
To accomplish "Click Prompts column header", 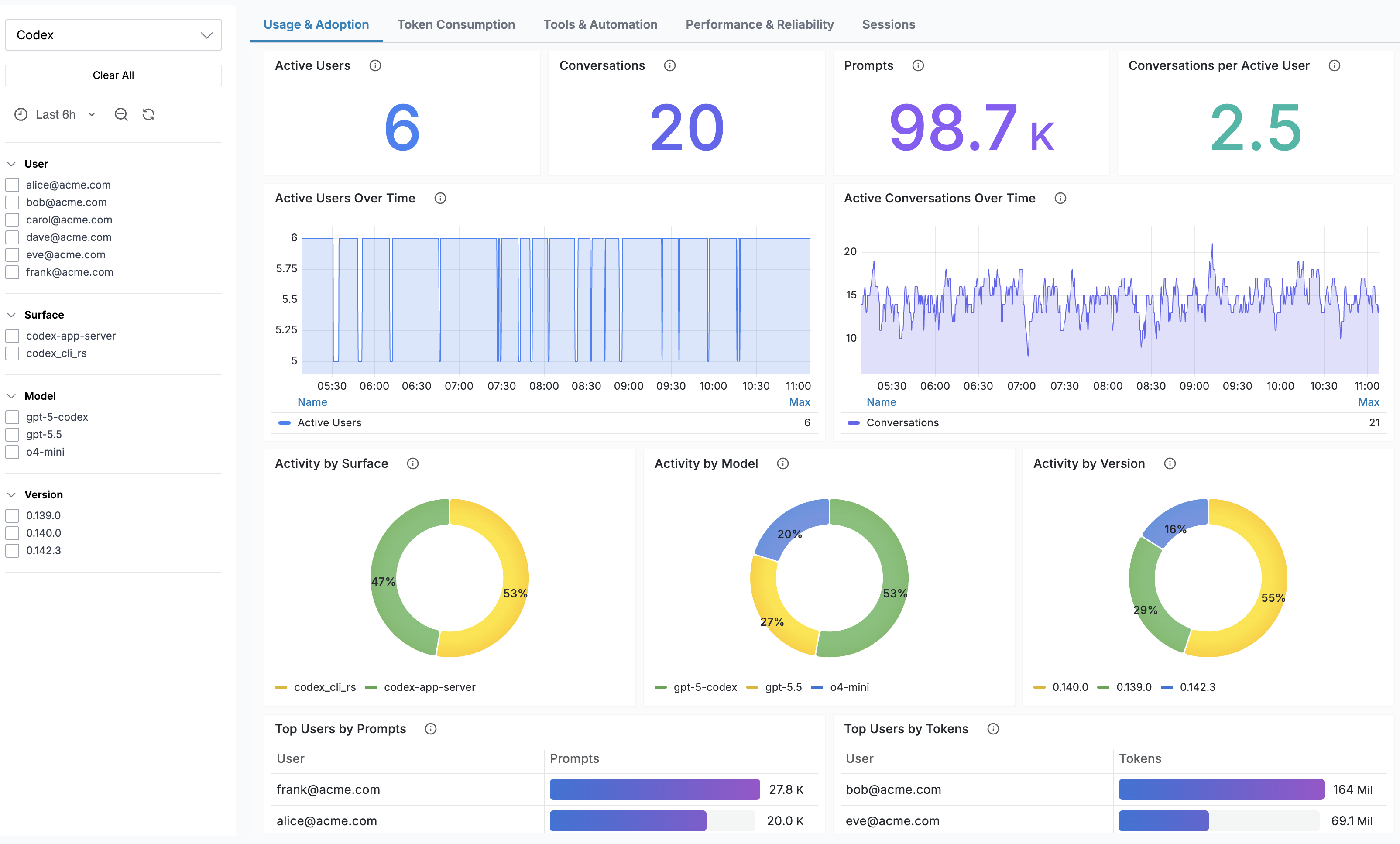I will [x=574, y=758].
